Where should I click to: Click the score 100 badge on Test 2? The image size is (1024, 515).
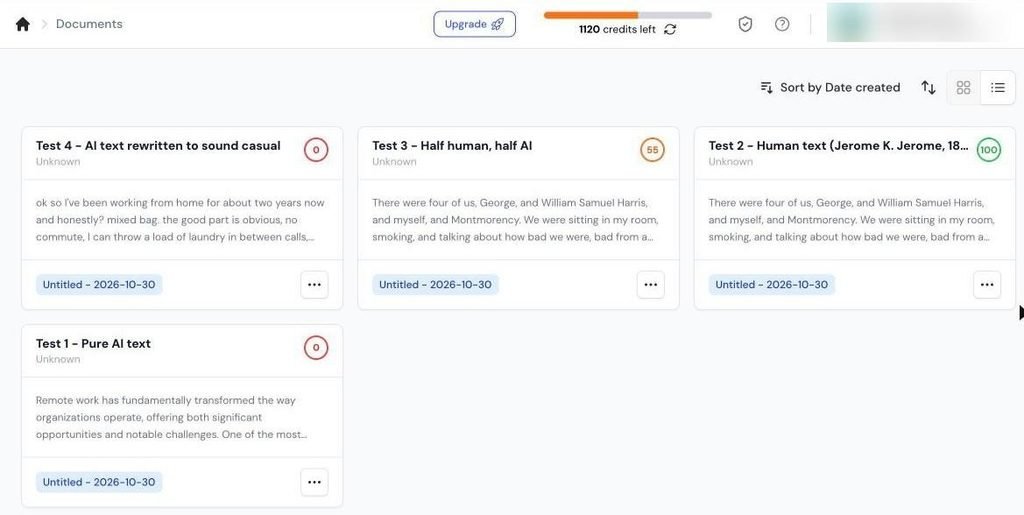[x=989, y=150]
